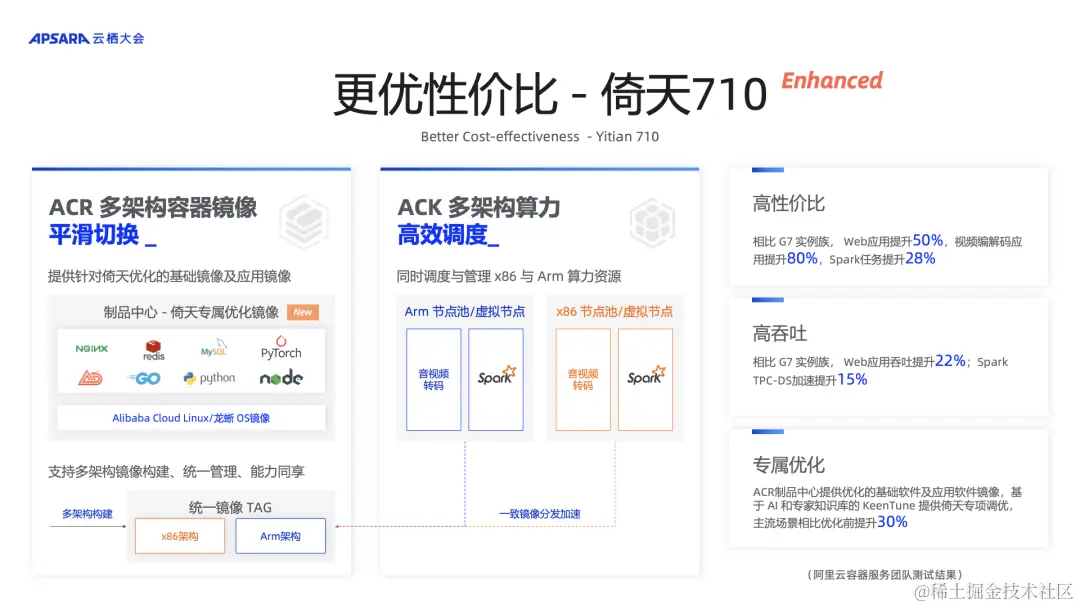Expand the x86 节点池/虚拟节点 section
This screenshot has width=1080, height=608.
pos(614,312)
